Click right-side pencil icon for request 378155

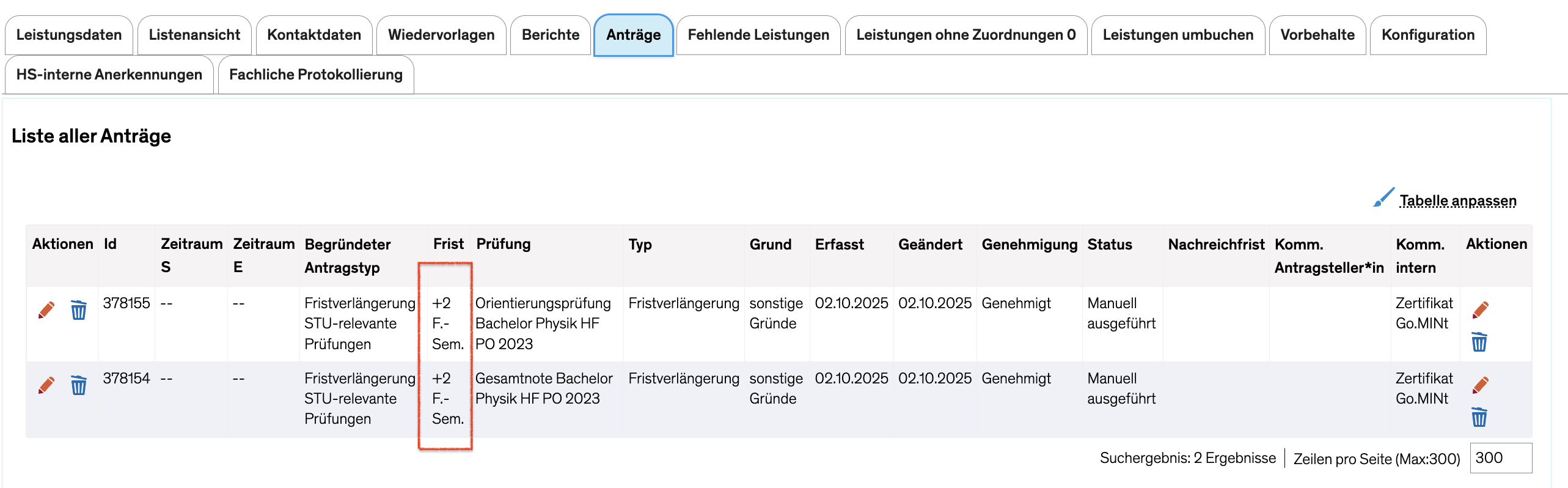[1480, 310]
